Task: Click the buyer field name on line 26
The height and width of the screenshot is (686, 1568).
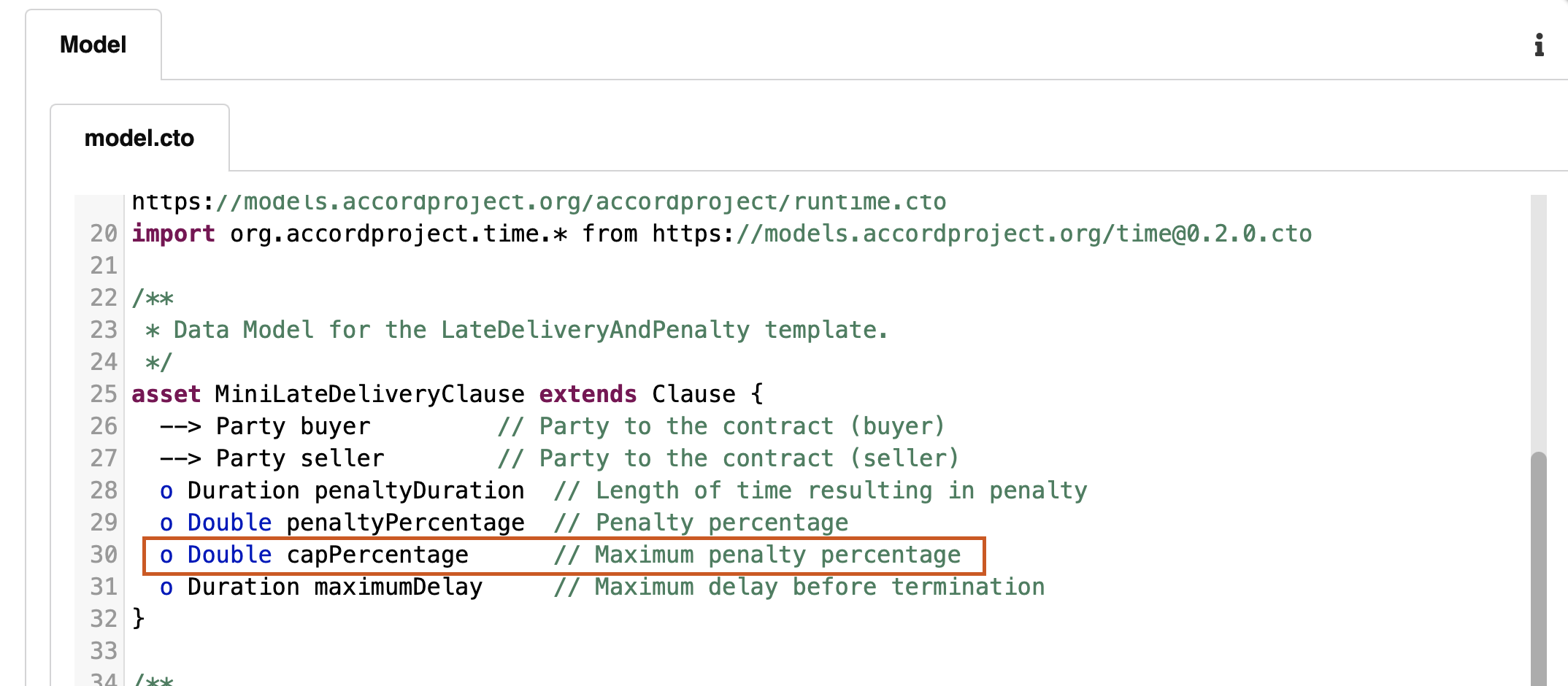Action: point(335,426)
